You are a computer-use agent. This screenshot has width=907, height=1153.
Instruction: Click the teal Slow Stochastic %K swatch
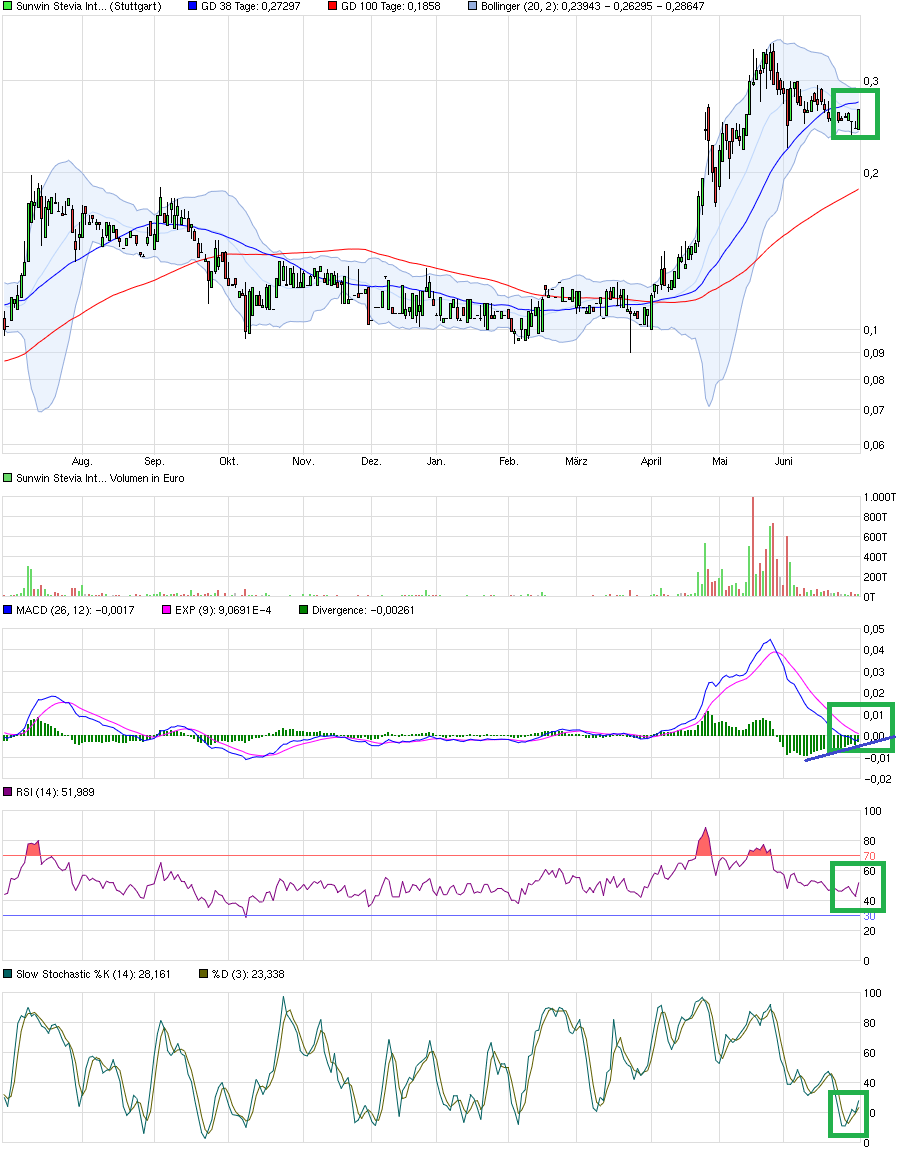[7, 974]
